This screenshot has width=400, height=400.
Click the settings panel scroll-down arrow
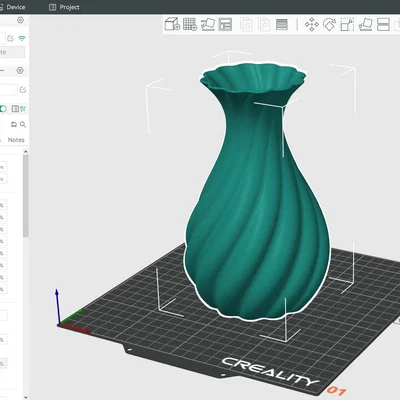coord(26,397)
